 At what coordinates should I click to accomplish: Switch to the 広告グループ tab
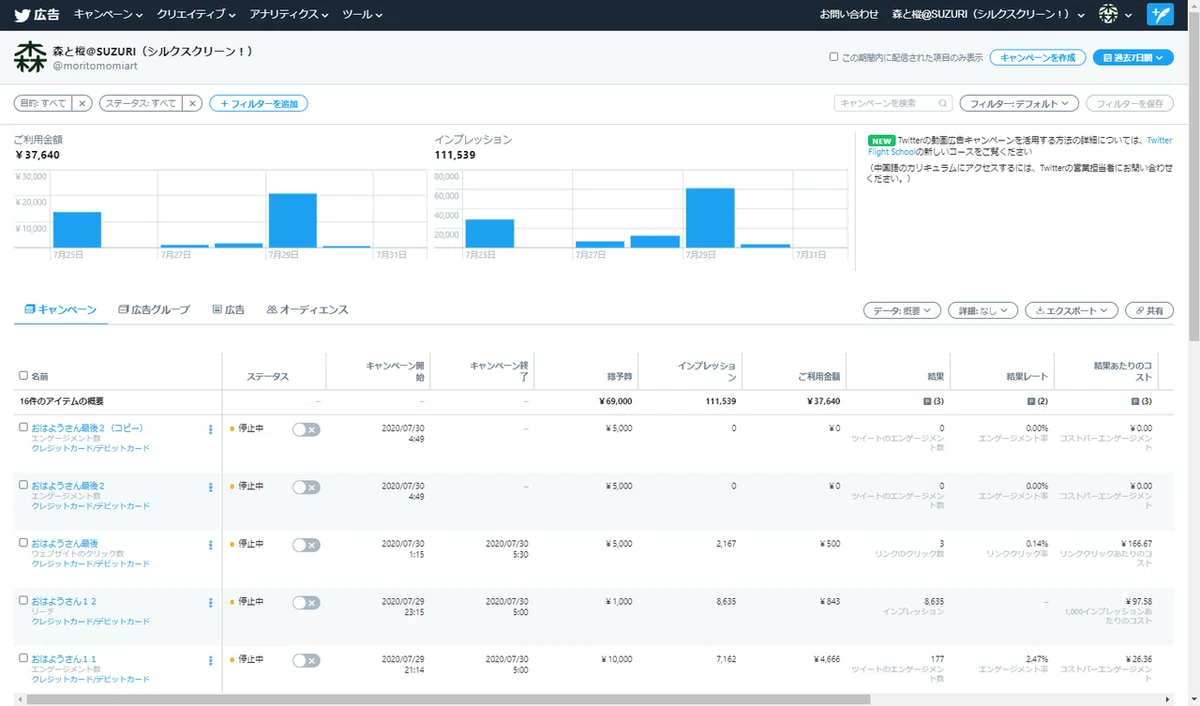tap(154, 310)
